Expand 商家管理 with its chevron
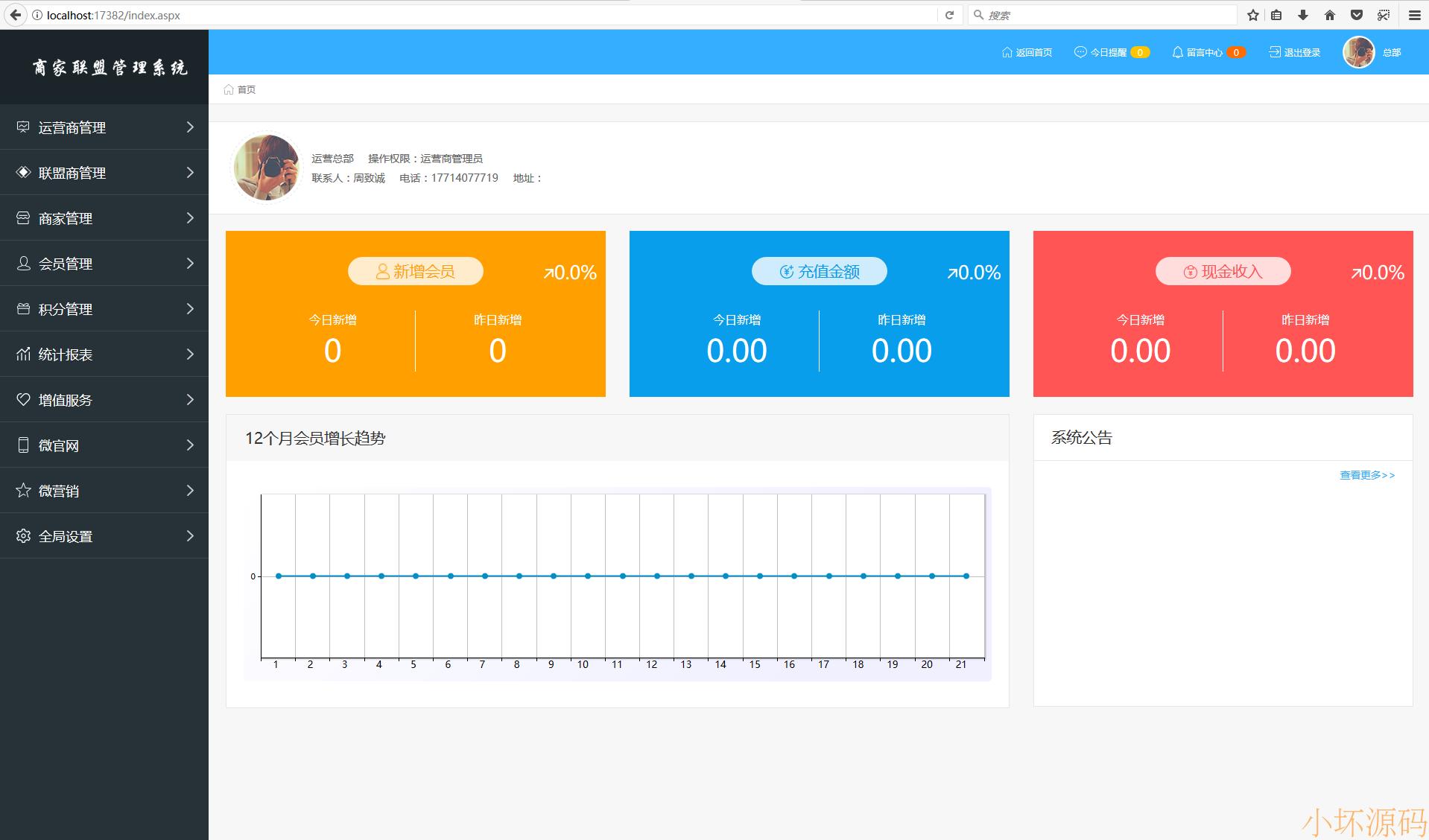Screen dimensions: 1429x840 190,218
